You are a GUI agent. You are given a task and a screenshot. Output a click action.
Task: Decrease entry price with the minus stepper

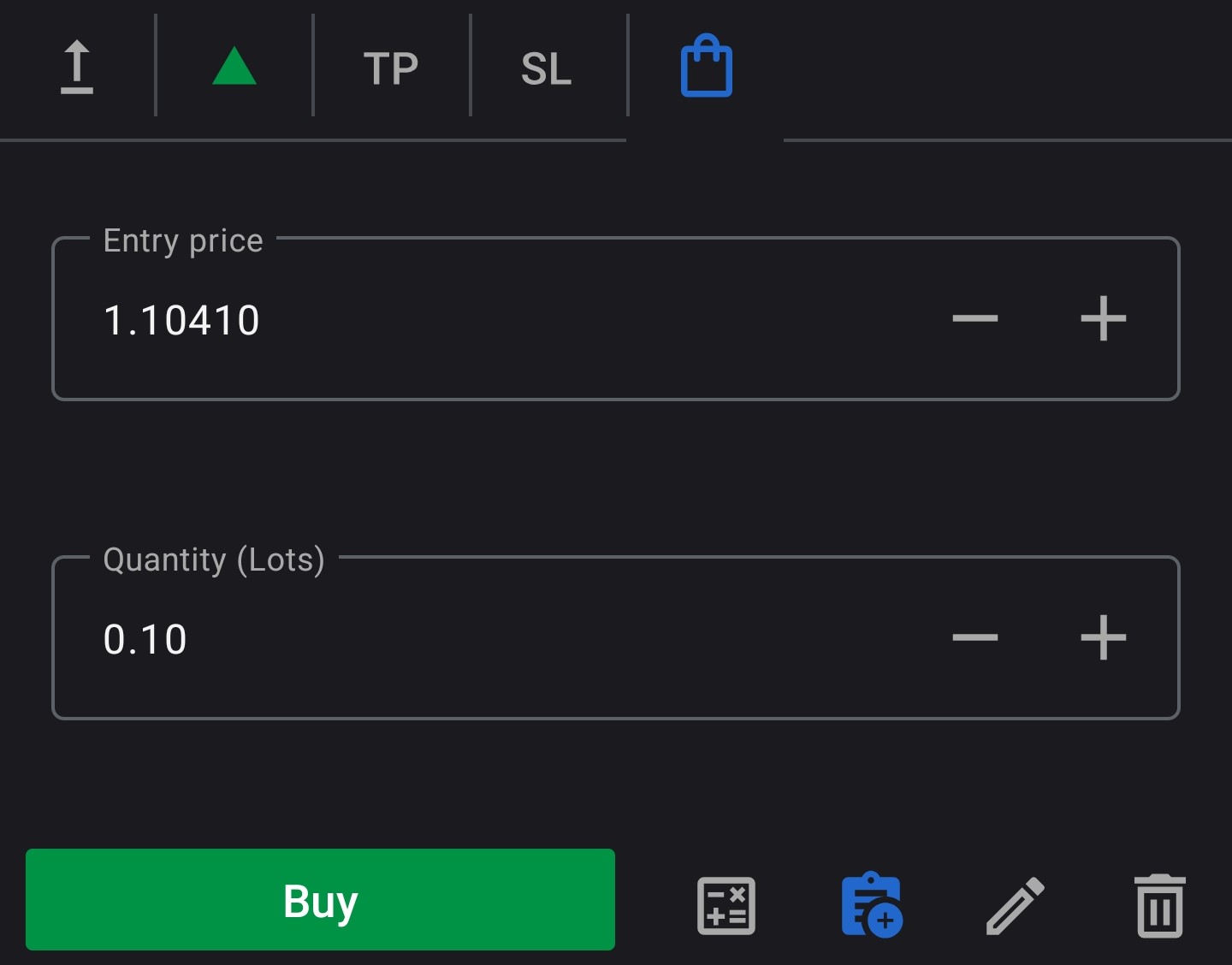coord(975,319)
